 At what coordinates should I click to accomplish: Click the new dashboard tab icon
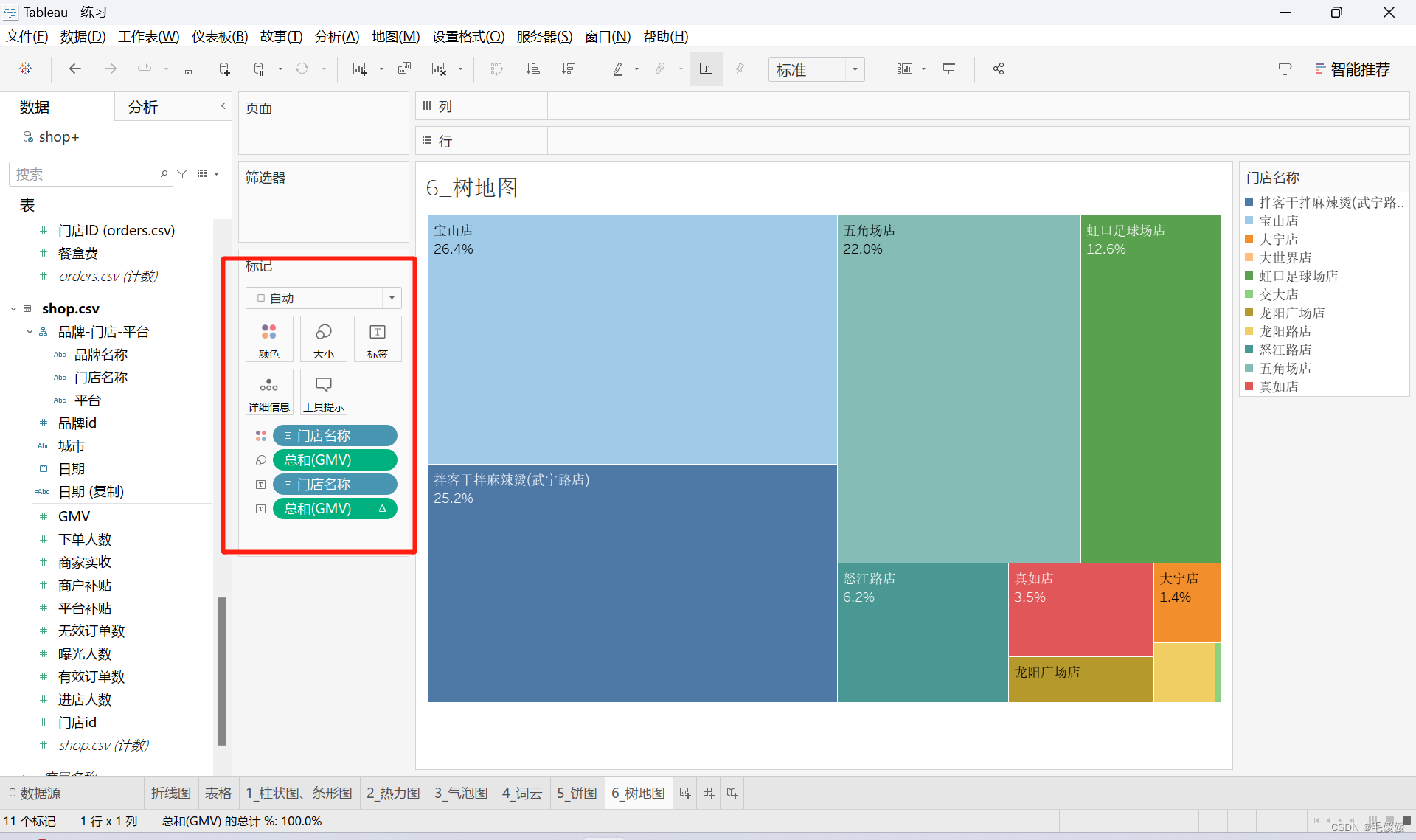(709, 793)
